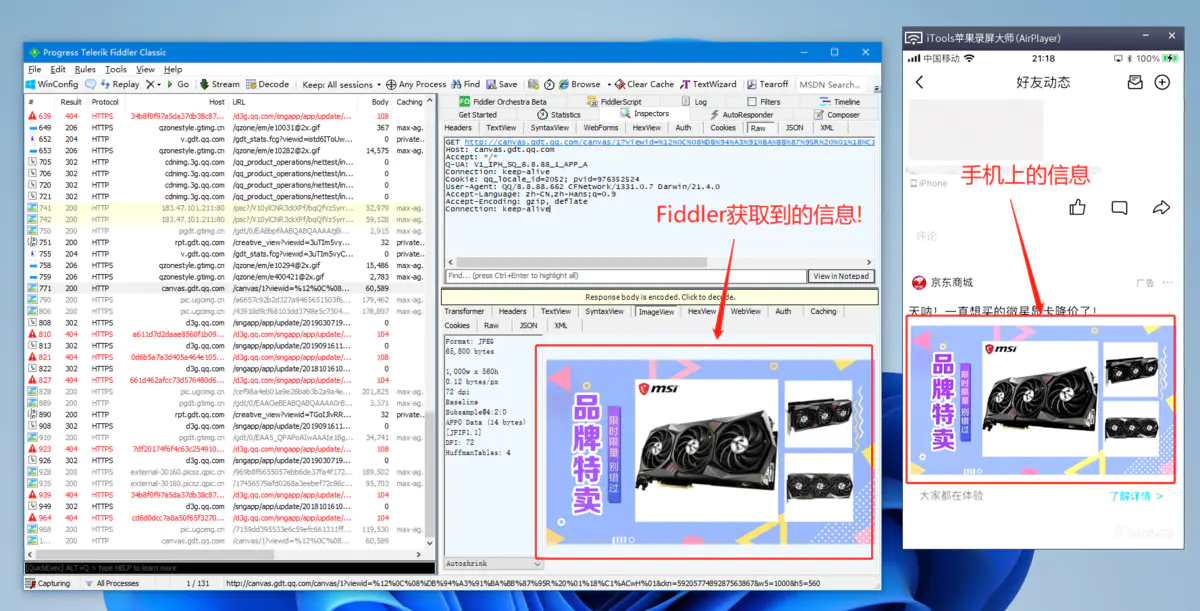This screenshot has height=611, width=1200.
Task: Toggle the Stream mode button
Action: tap(219, 85)
